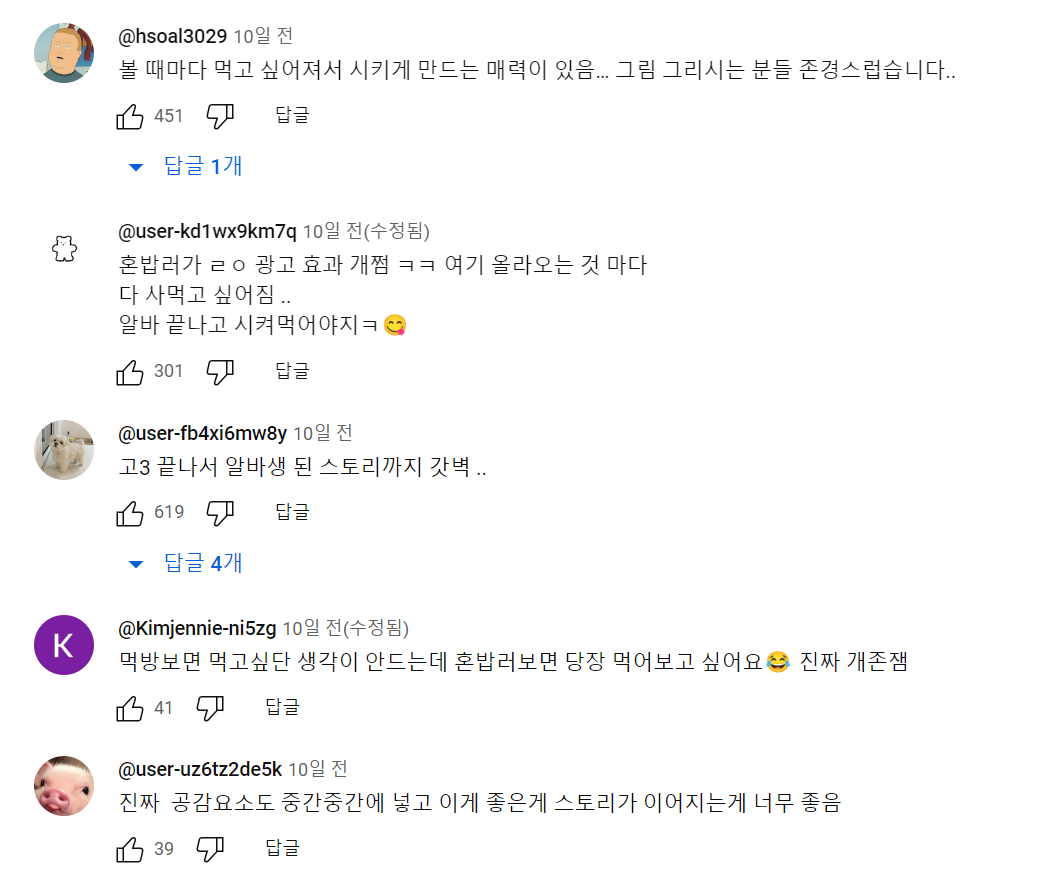The height and width of the screenshot is (877, 1038).
Task: Like the comment by @user-fb4xi6mw8y
Action: tap(130, 513)
